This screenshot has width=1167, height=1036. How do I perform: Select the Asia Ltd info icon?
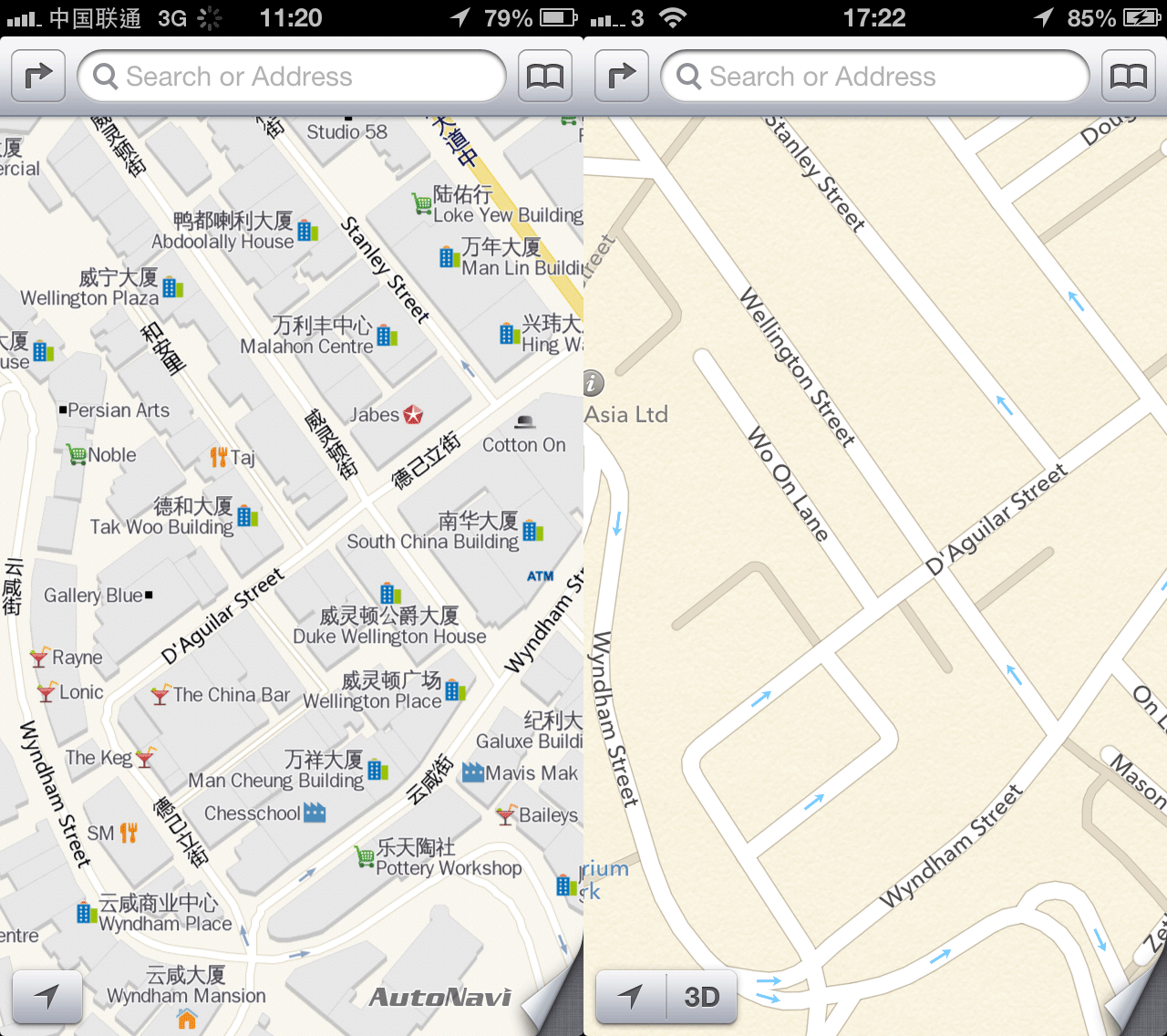tap(593, 383)
